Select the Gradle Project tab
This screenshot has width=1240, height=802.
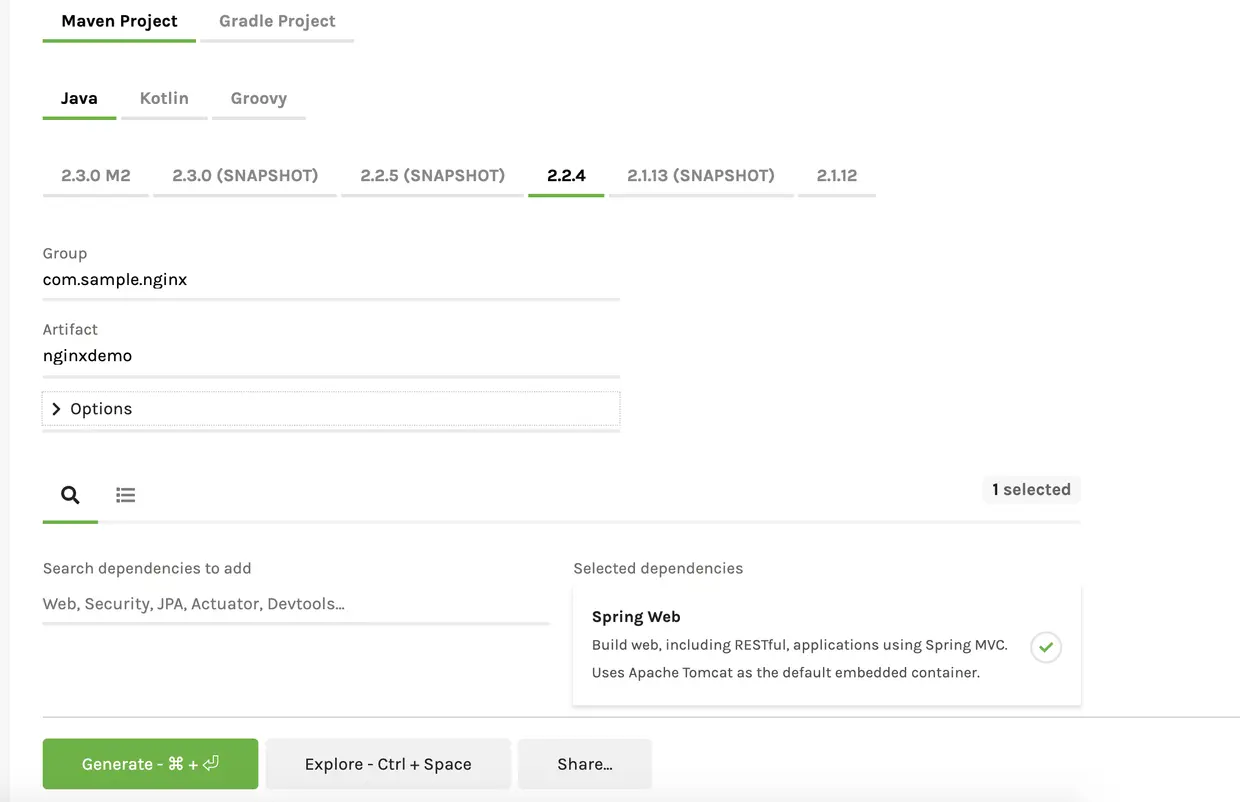277,21
